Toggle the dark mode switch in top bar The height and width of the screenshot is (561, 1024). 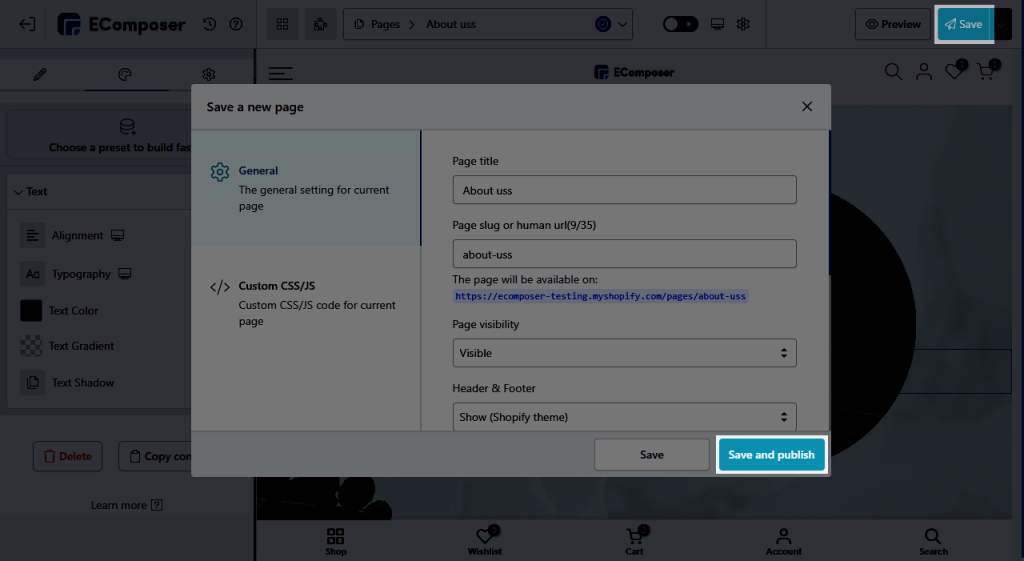[680, 24]
